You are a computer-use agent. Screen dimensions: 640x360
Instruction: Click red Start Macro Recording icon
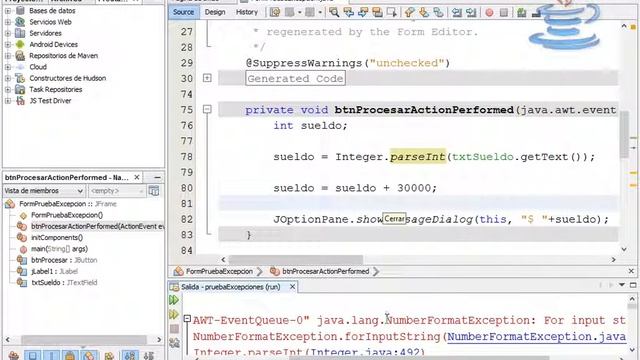click(x=489, y=12)
